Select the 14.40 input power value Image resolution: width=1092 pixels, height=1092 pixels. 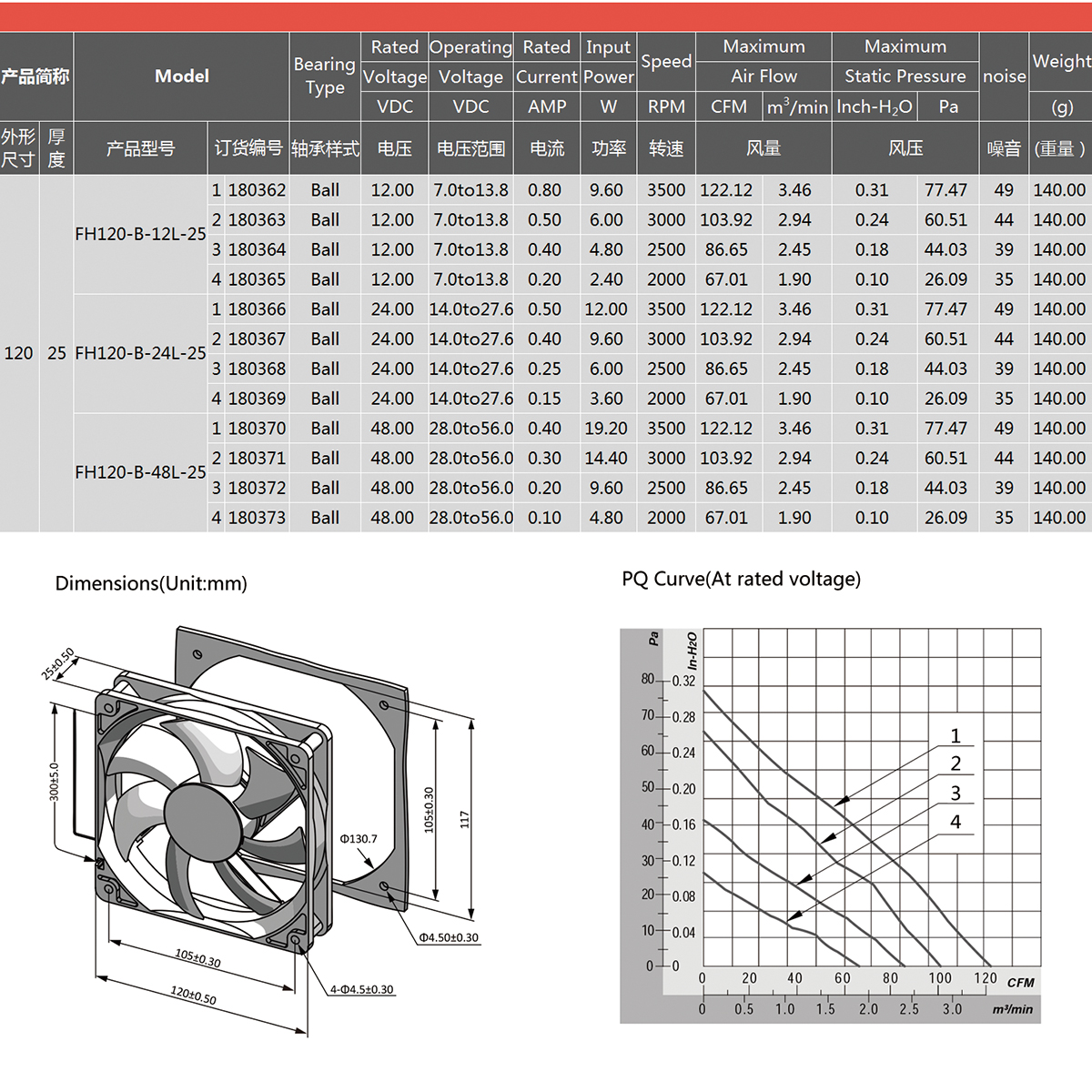(x=606, y=459)
